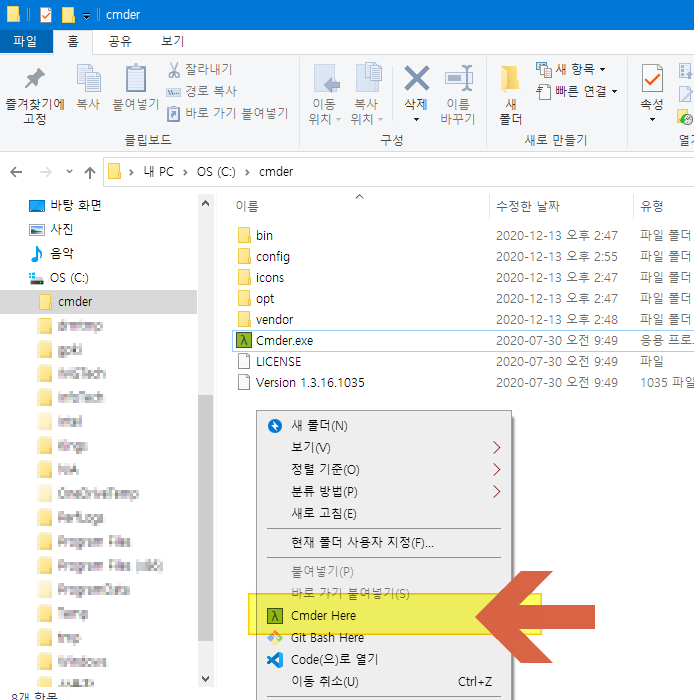Select 음악 in navigation pane

51,254
